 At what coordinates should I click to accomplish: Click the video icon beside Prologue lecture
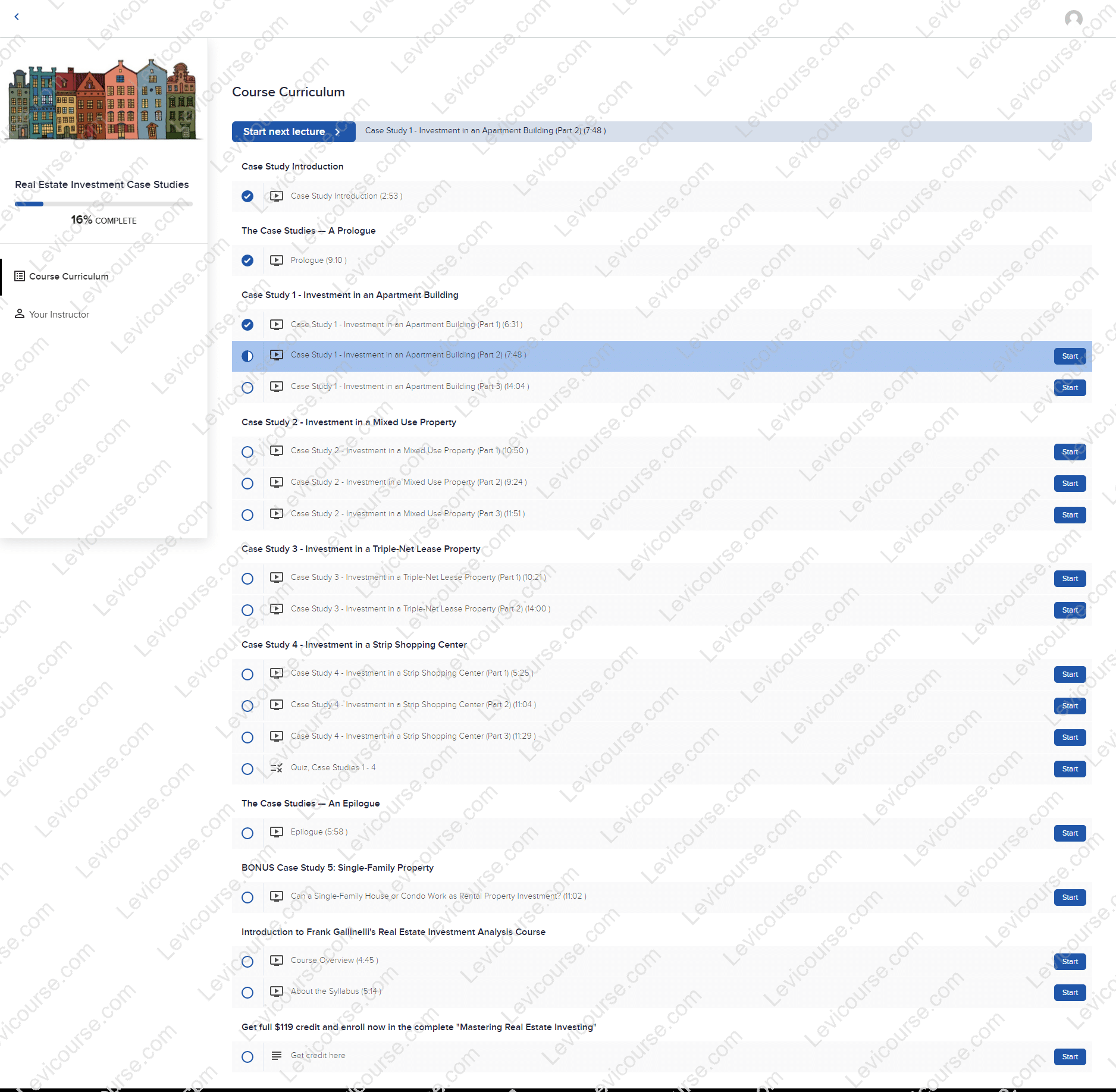tap(277, 261)
